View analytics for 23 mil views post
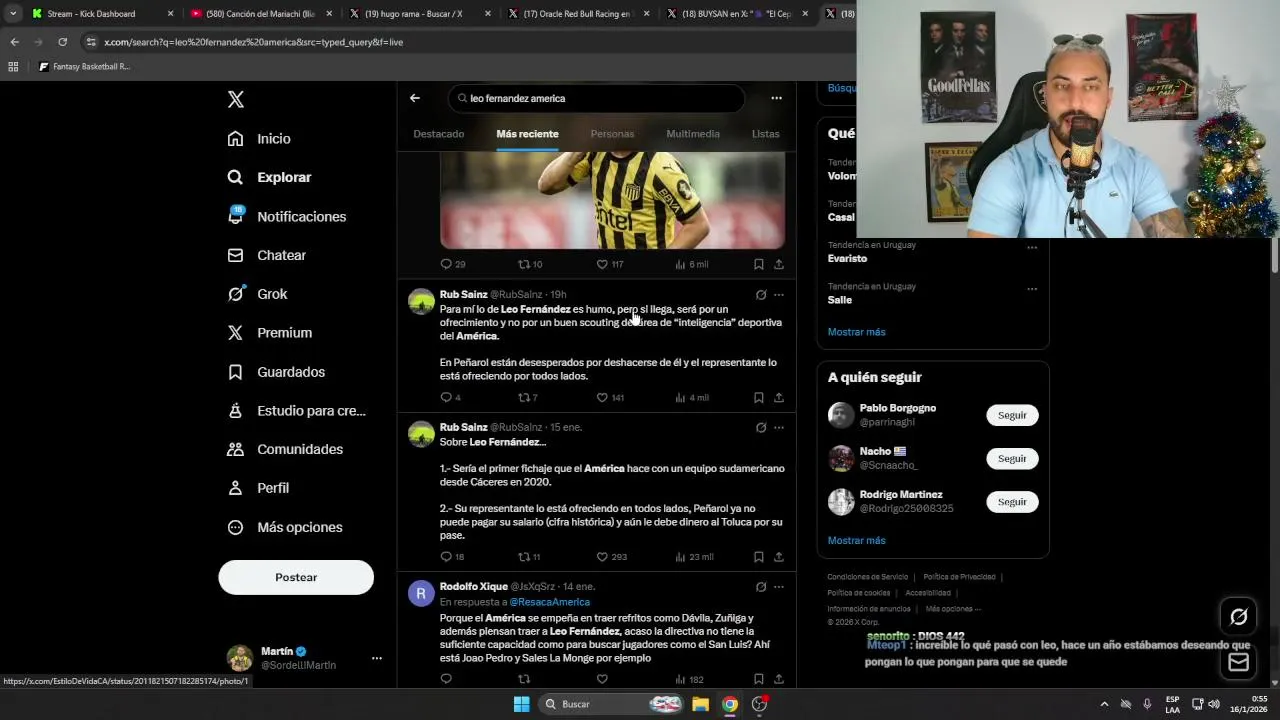The image size is (1280, 720). coord(694,557)
